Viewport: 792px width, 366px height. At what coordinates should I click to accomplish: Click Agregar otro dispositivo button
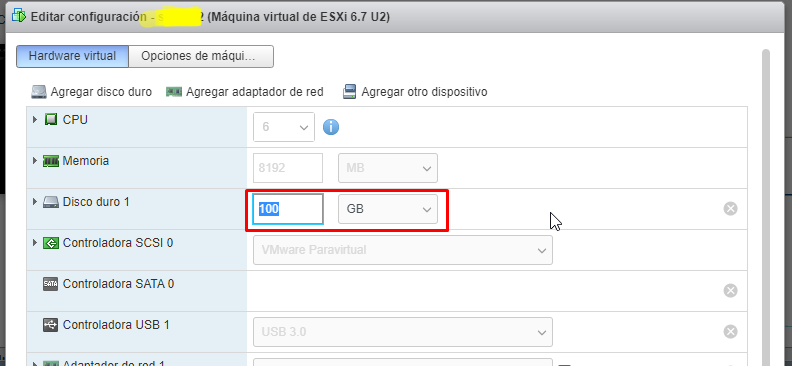[x=415, y=92]
